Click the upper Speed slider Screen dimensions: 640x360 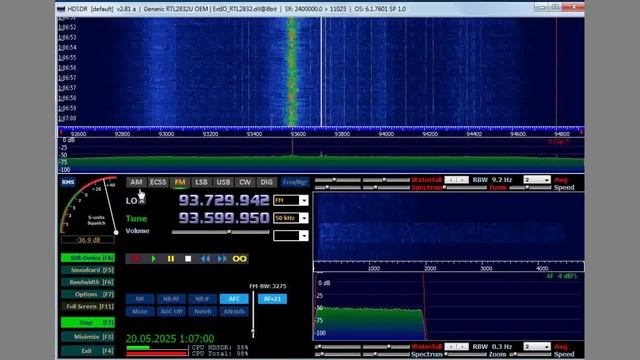(530, 187)
